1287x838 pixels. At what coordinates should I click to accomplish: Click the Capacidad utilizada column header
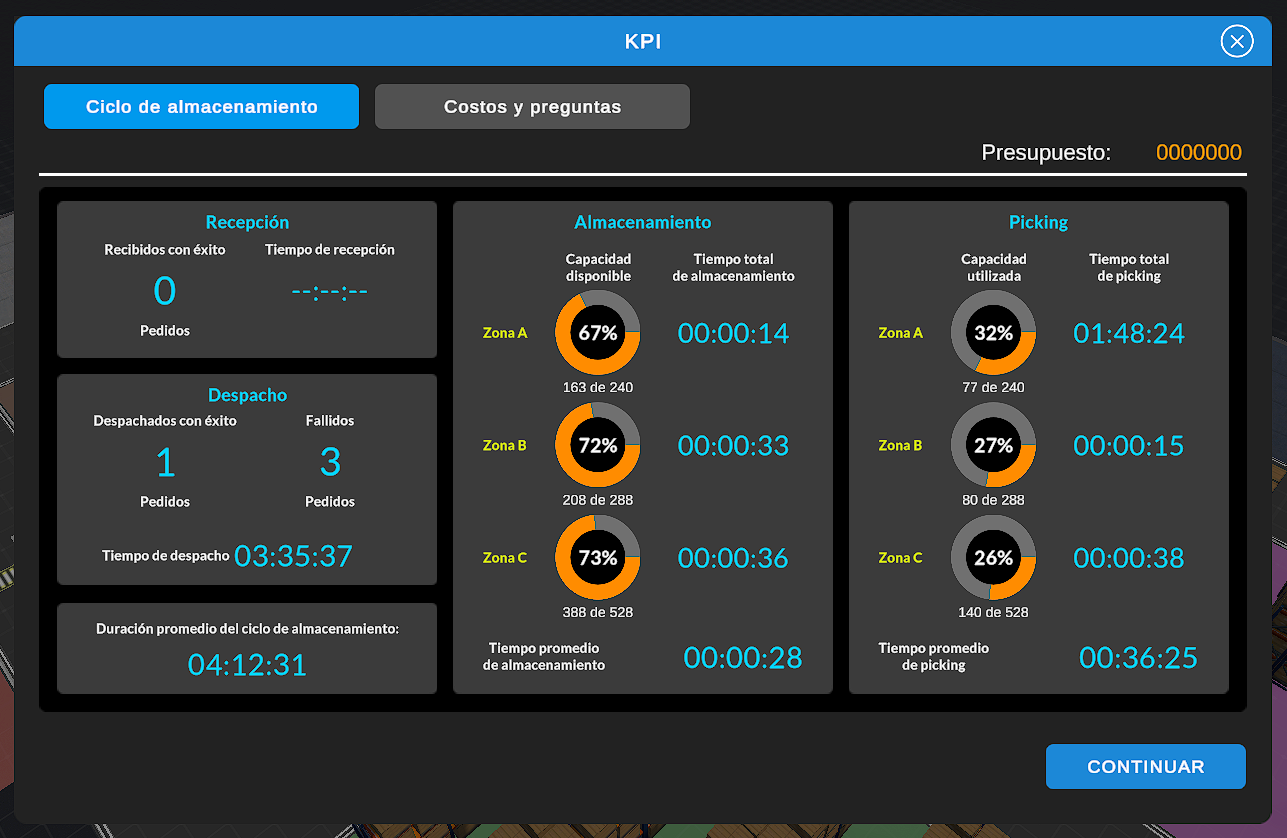coord(993,267)
